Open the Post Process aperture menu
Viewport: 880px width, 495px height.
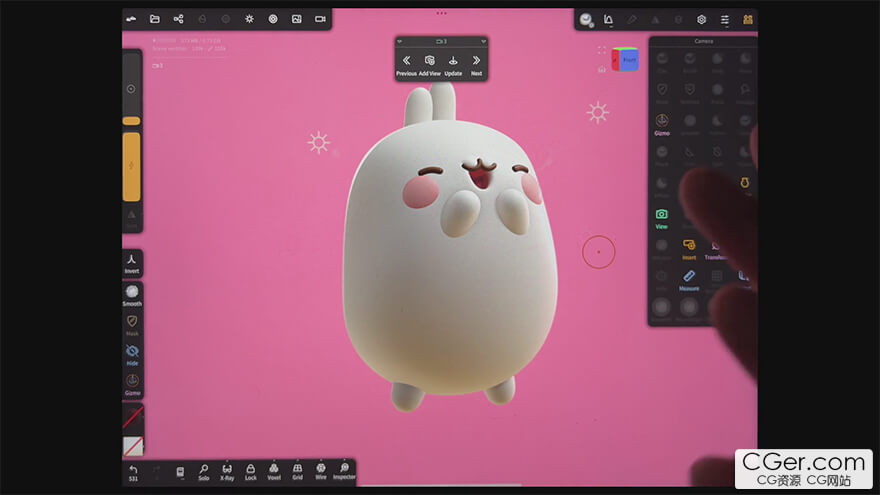tap(273, 19)
